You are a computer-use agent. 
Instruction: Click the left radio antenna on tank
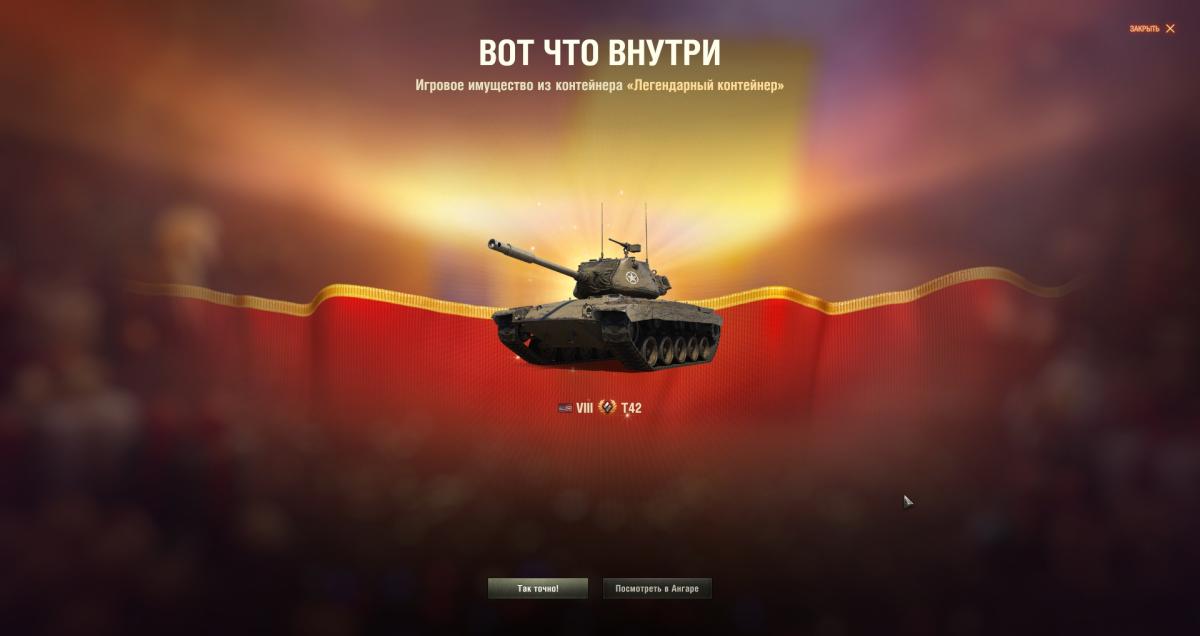602,229
